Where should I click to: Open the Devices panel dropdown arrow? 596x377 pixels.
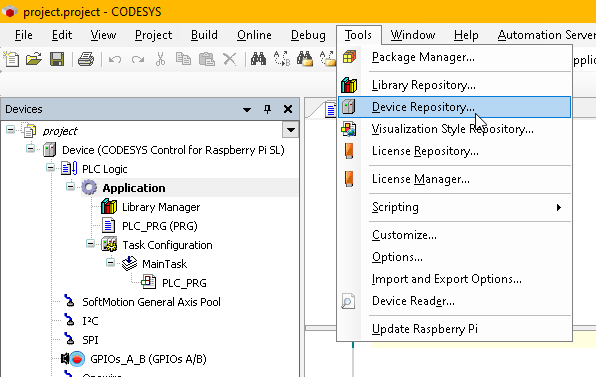[x=247, y=110]
